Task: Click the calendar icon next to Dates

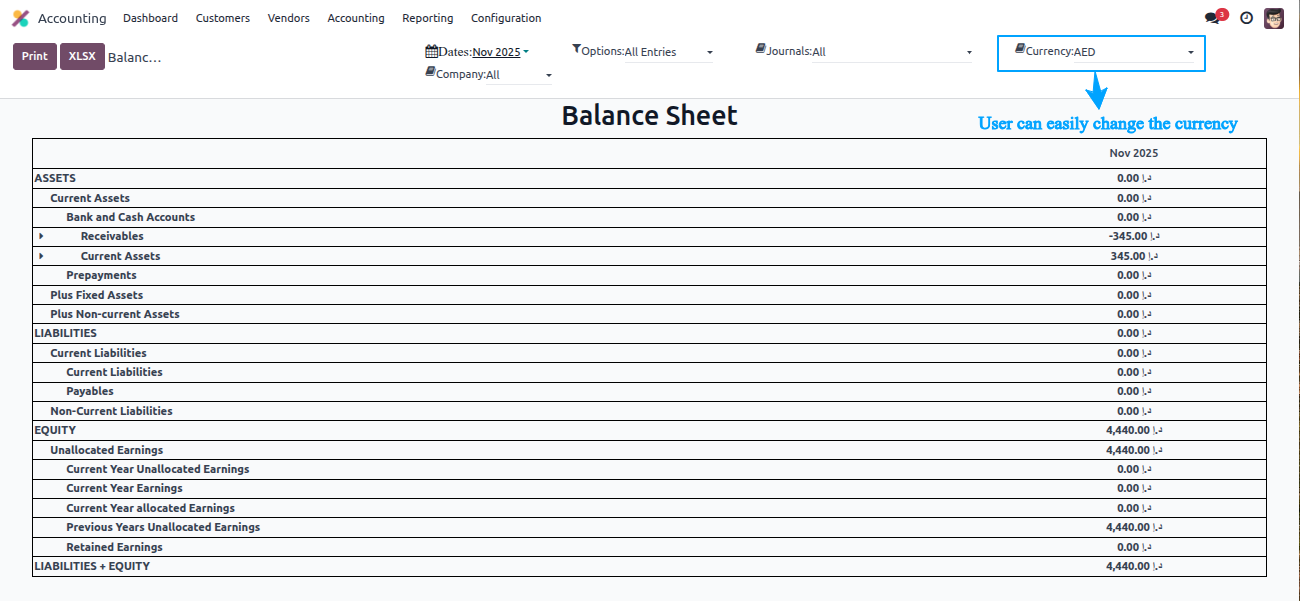Action: pos(431,51)
